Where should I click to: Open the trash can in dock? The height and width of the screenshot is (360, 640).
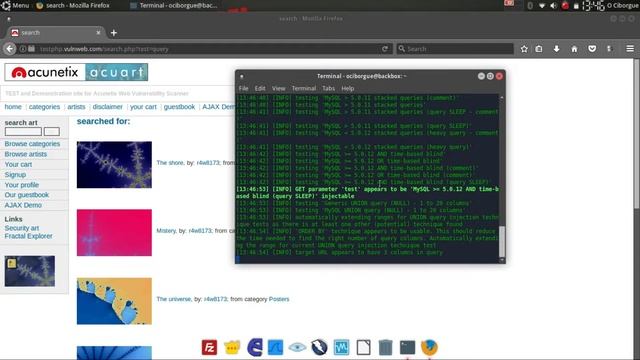[x=385, y=347]
